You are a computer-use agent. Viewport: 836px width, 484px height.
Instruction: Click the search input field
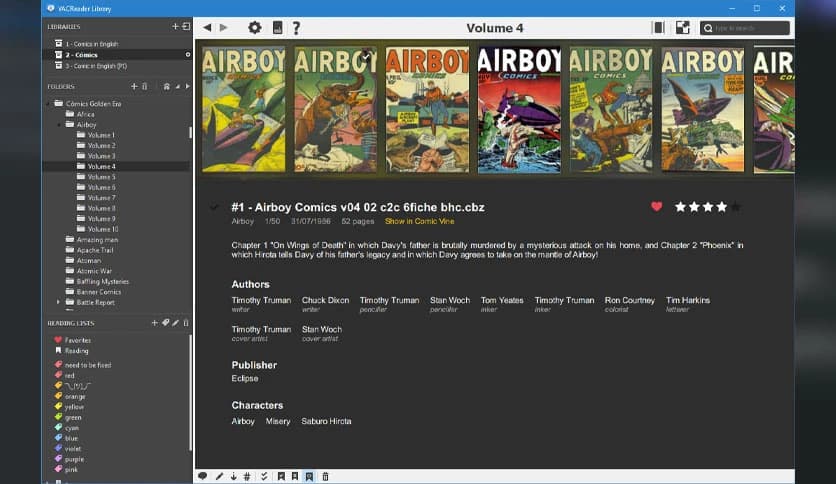click(x=750, y=28)
